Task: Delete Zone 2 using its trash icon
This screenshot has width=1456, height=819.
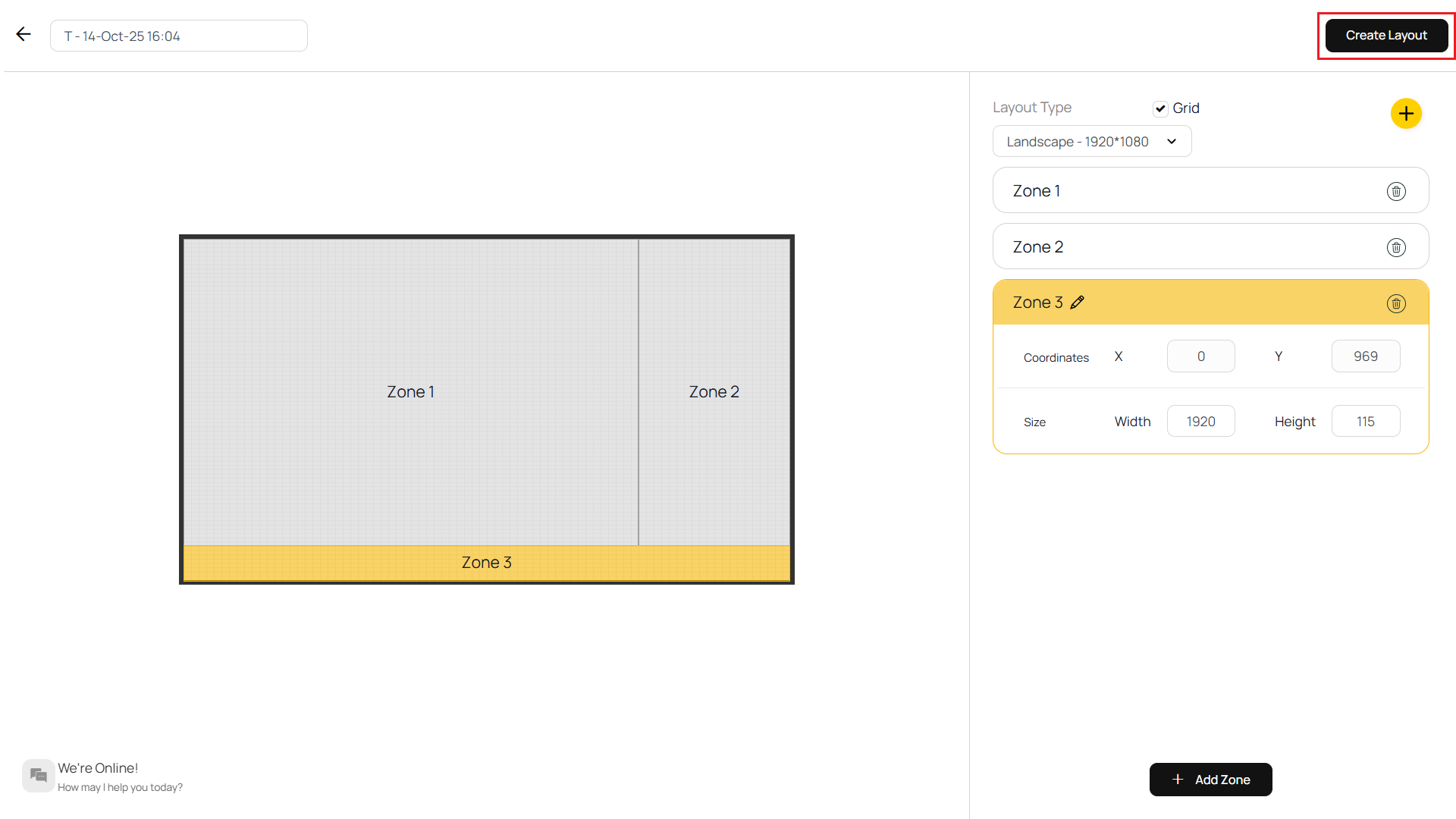Action: [1396, 246]
